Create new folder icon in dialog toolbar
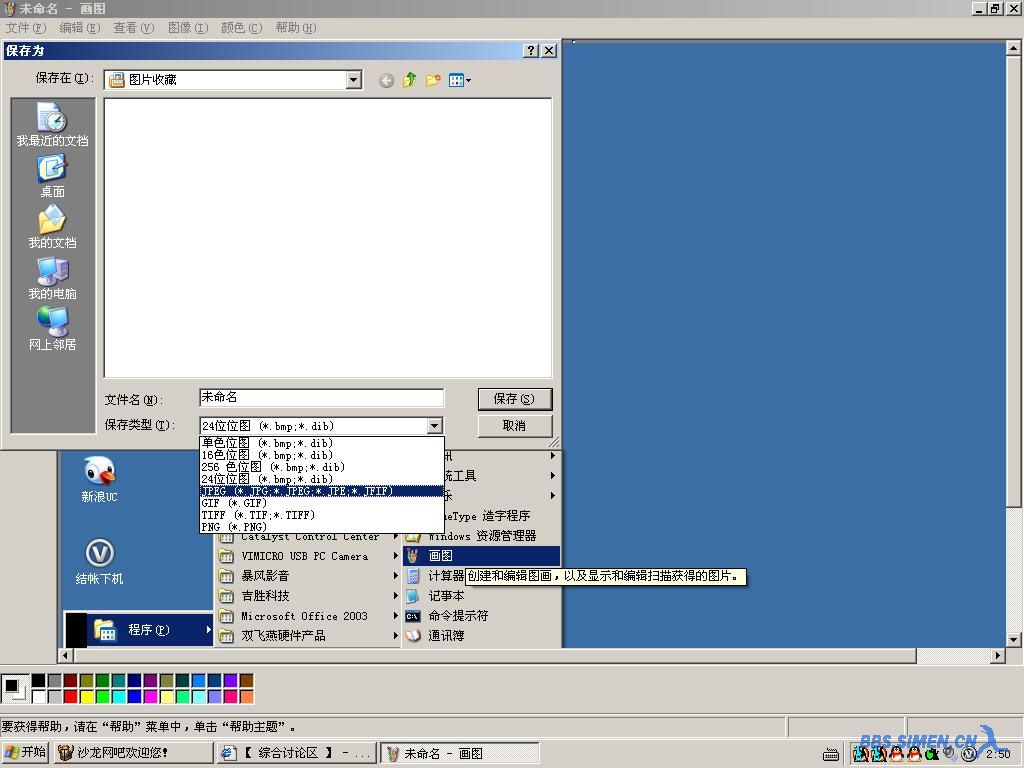 coord(432,80)
